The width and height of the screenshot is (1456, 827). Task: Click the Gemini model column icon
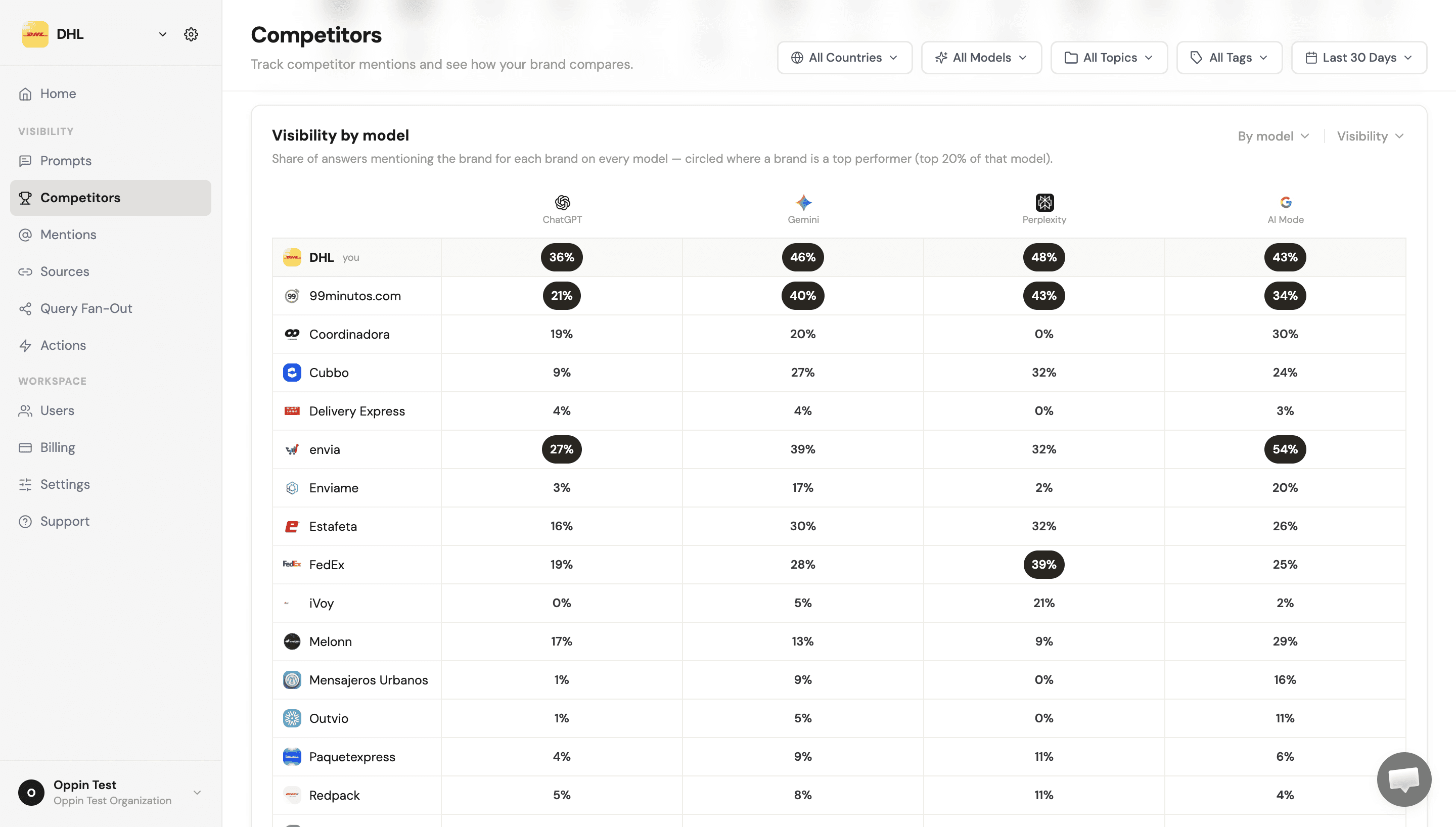click(803, 202)
